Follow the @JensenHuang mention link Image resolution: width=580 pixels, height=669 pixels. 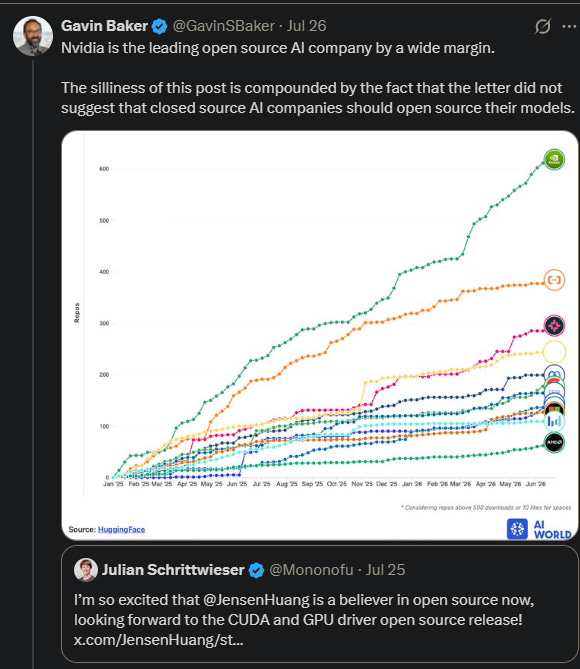point(256,600)
